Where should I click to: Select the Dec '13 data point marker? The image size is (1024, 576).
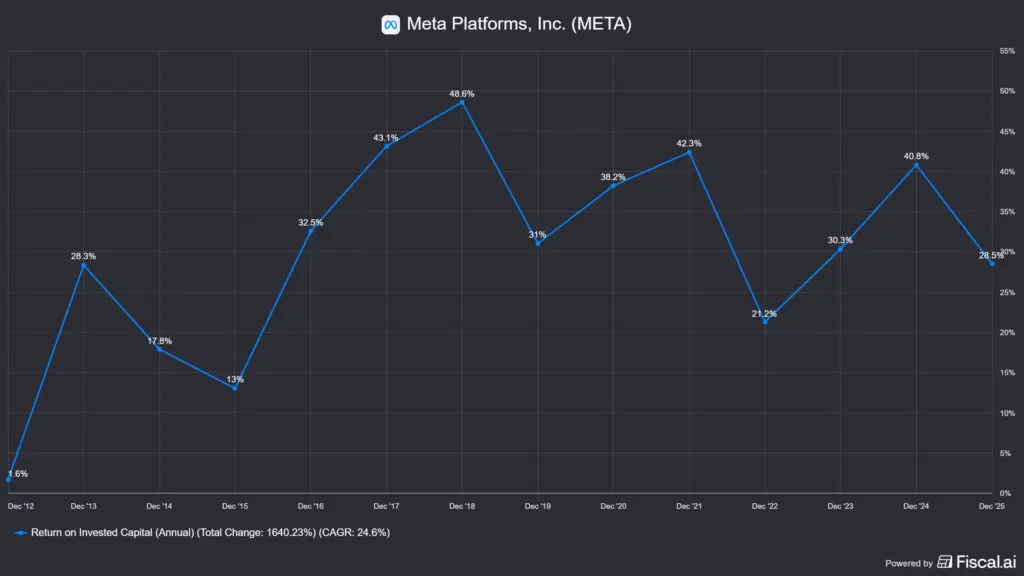tap(84, 265)
